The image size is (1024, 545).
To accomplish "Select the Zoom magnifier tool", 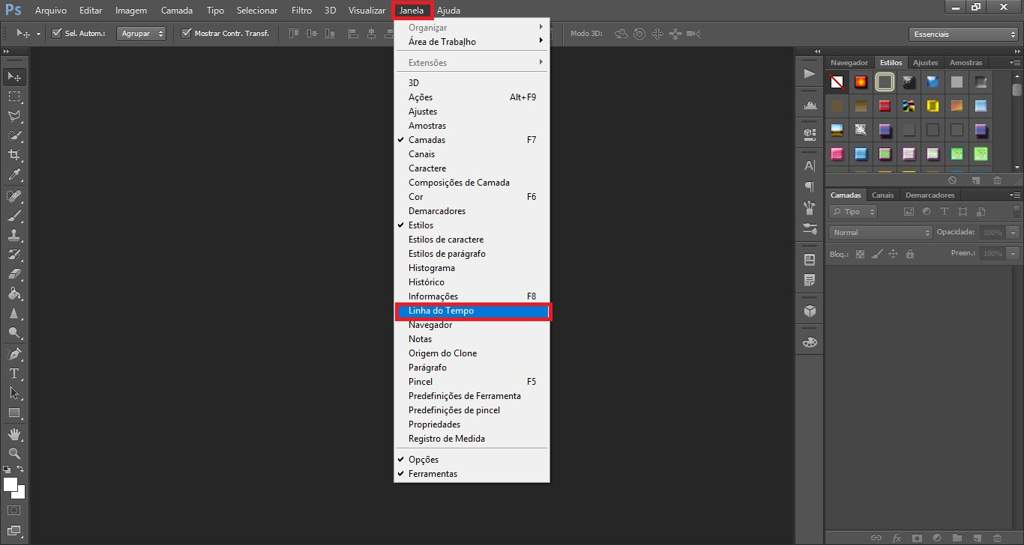I will (x=14, y=454).
